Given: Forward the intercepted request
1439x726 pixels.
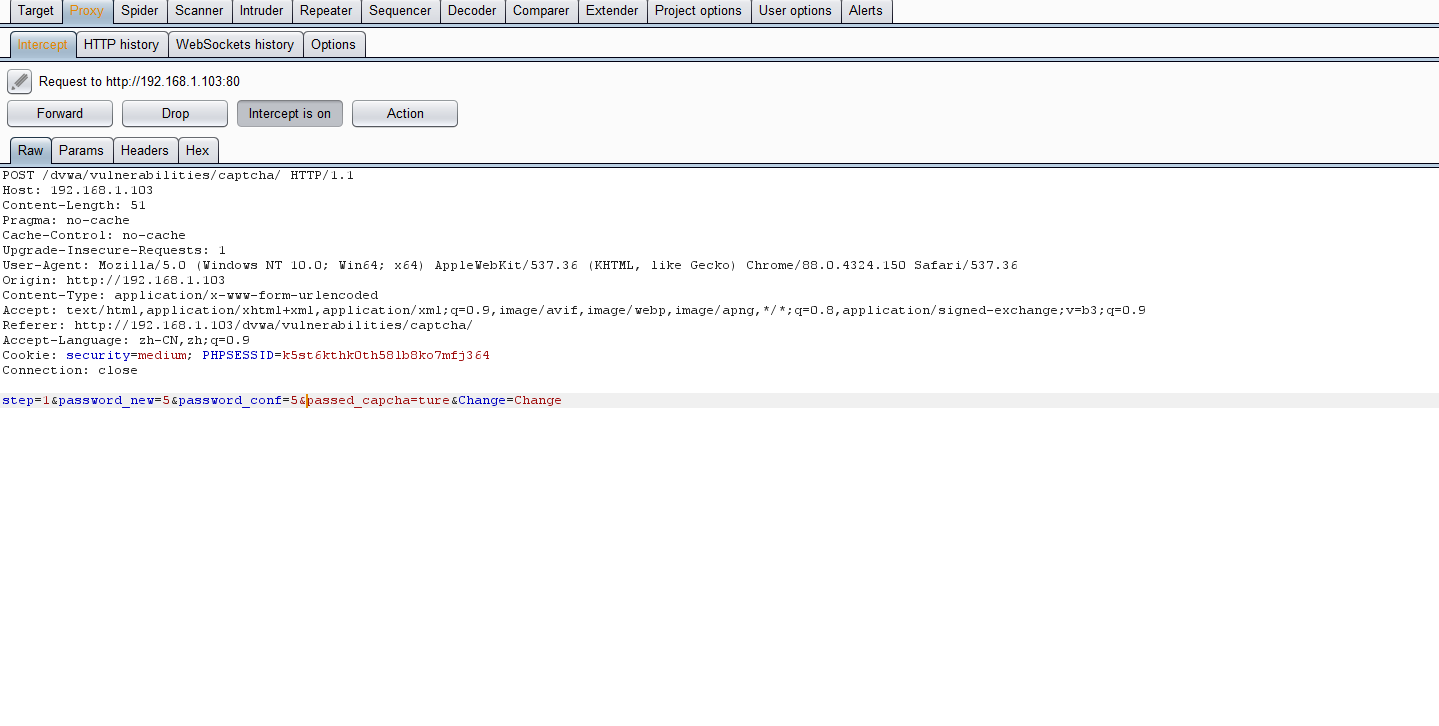Looking at the screenshot, I should (60, 114).
